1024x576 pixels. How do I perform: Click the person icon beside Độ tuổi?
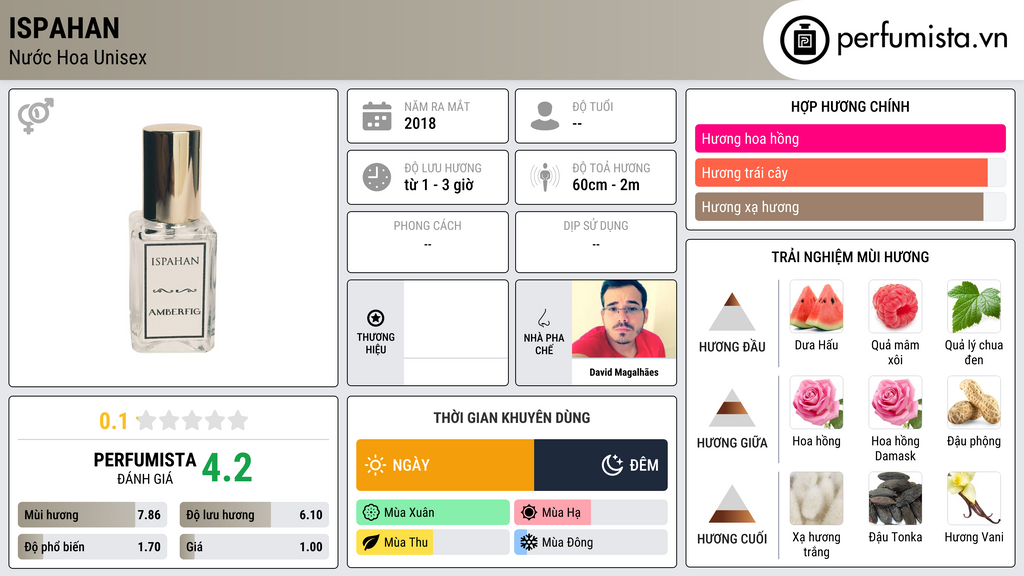click(545, 116)
